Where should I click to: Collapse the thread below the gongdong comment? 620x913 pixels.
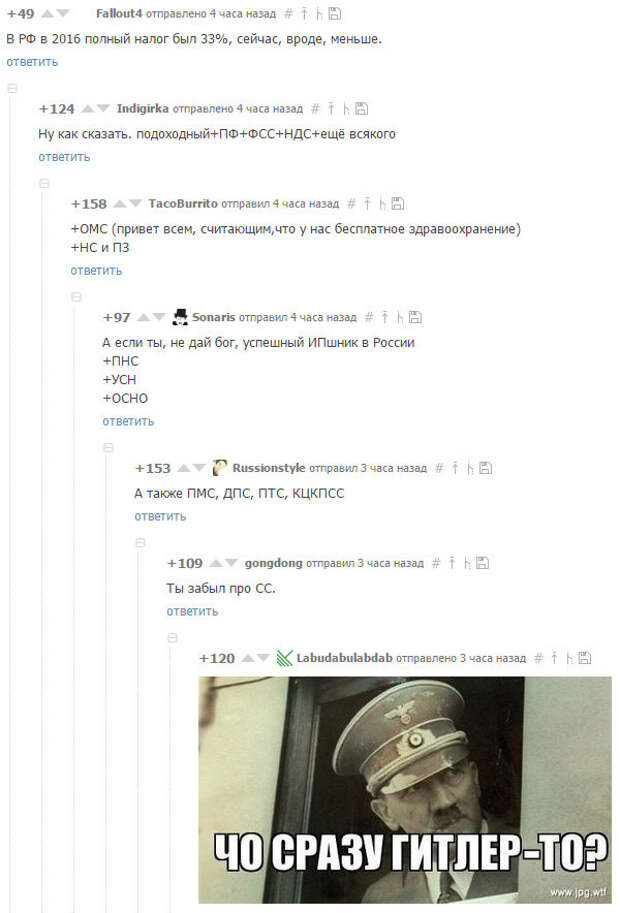coord(172,638)
